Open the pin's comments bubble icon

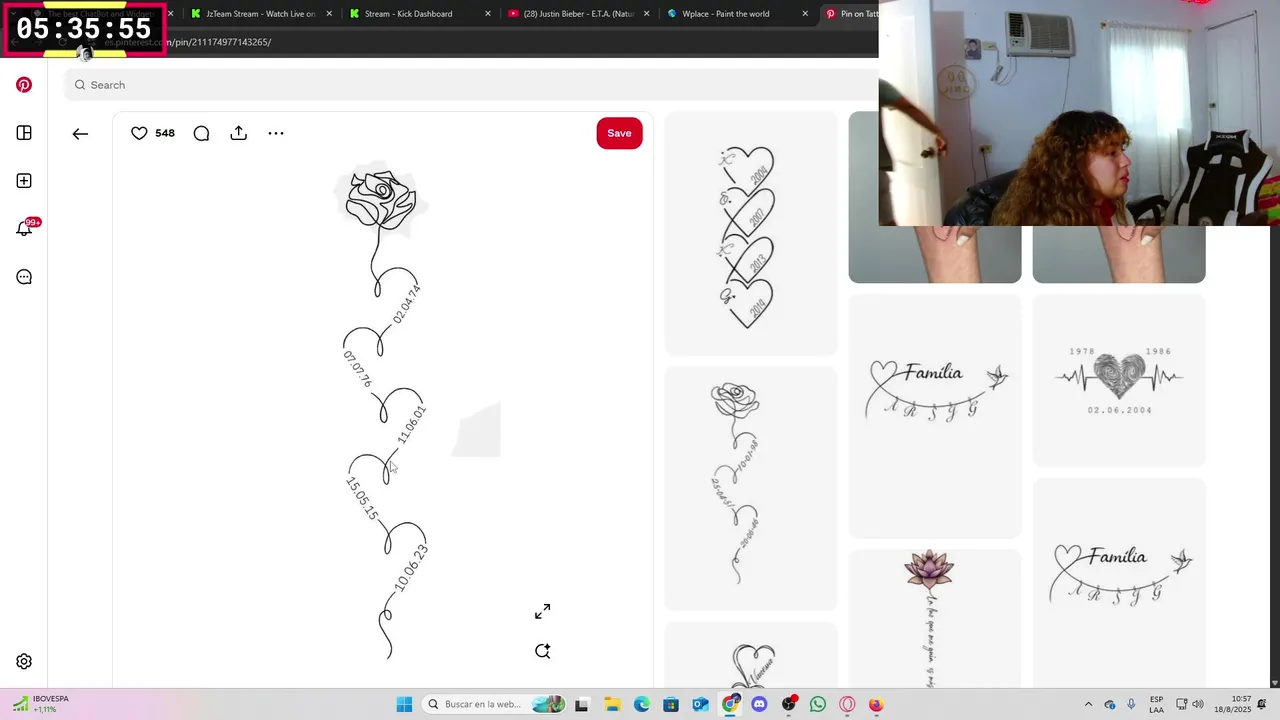pos(201,133)
